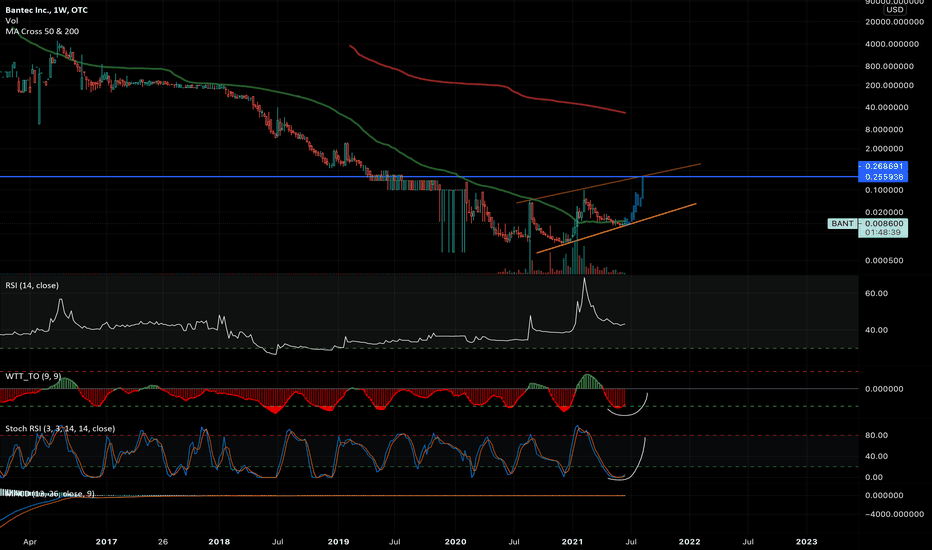The height and width of the screenshot is (550, 932).
Task: Click the 01:48:39 countdown timer
Action: click(x=883, y=232)
